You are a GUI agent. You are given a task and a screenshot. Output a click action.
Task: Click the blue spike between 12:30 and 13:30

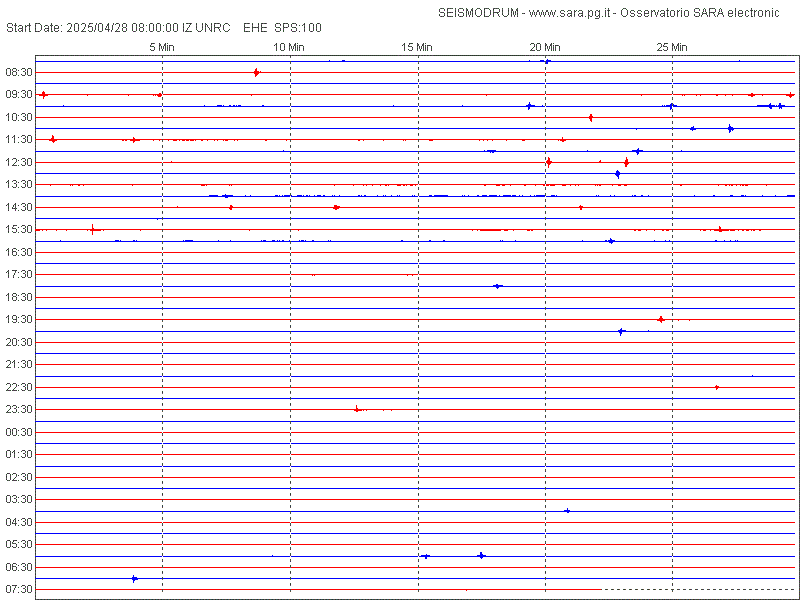click(617, 174)
